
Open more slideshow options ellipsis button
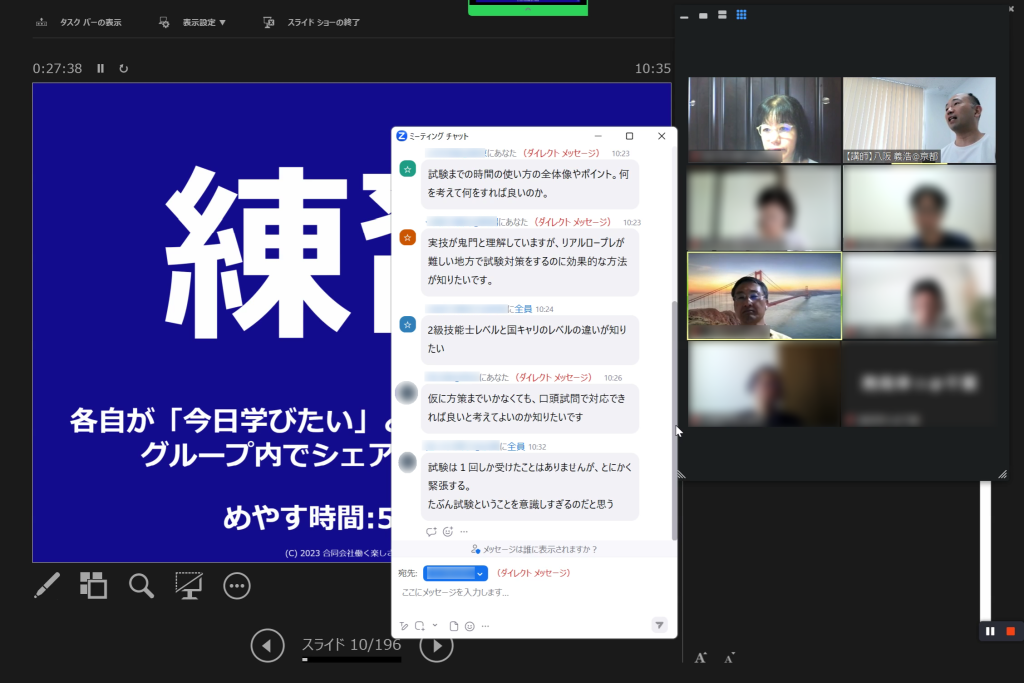(237, 586)
